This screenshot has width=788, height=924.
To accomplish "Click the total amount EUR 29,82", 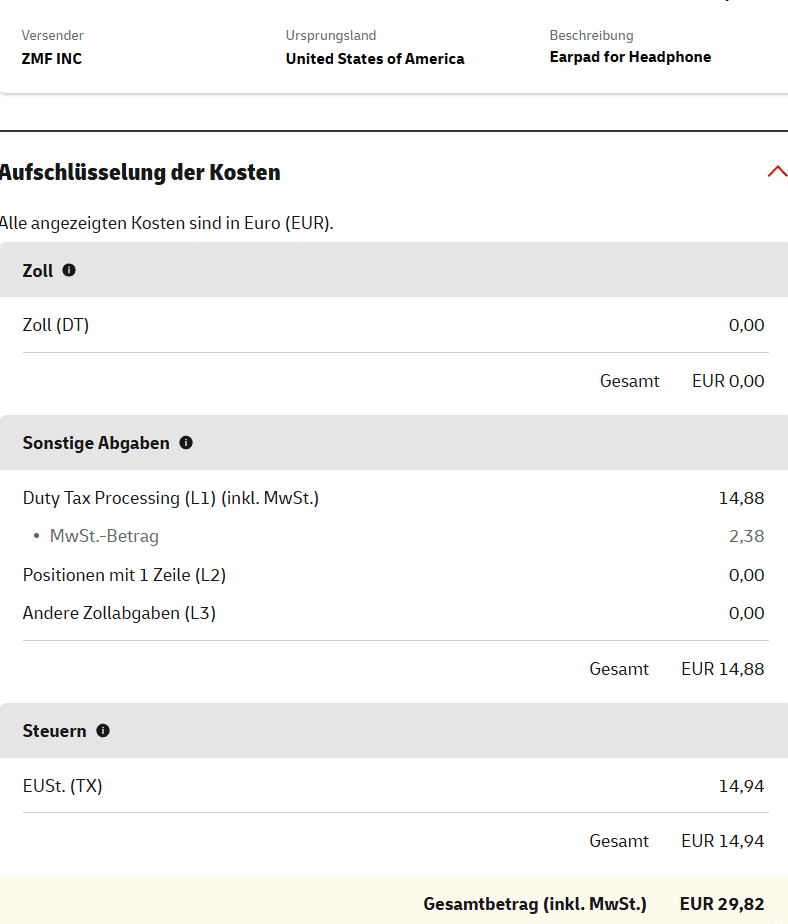I will pos(722,904).
